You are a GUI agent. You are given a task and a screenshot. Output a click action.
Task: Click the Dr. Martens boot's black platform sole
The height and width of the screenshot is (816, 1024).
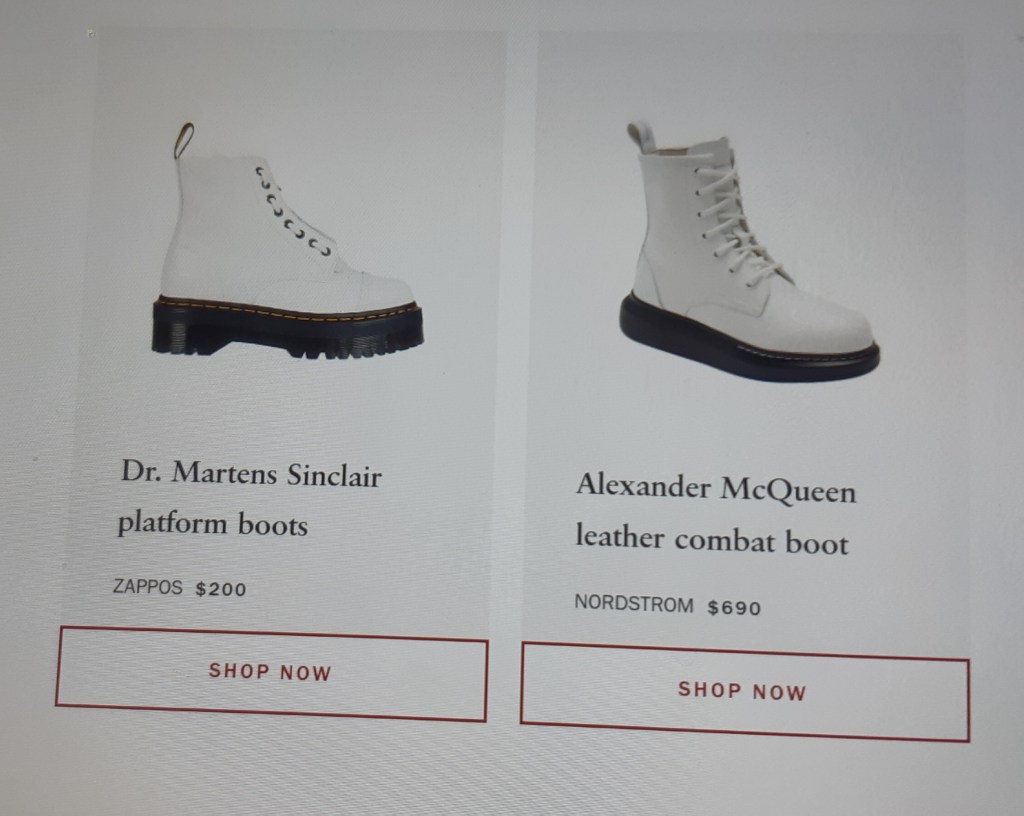point(287,328)
